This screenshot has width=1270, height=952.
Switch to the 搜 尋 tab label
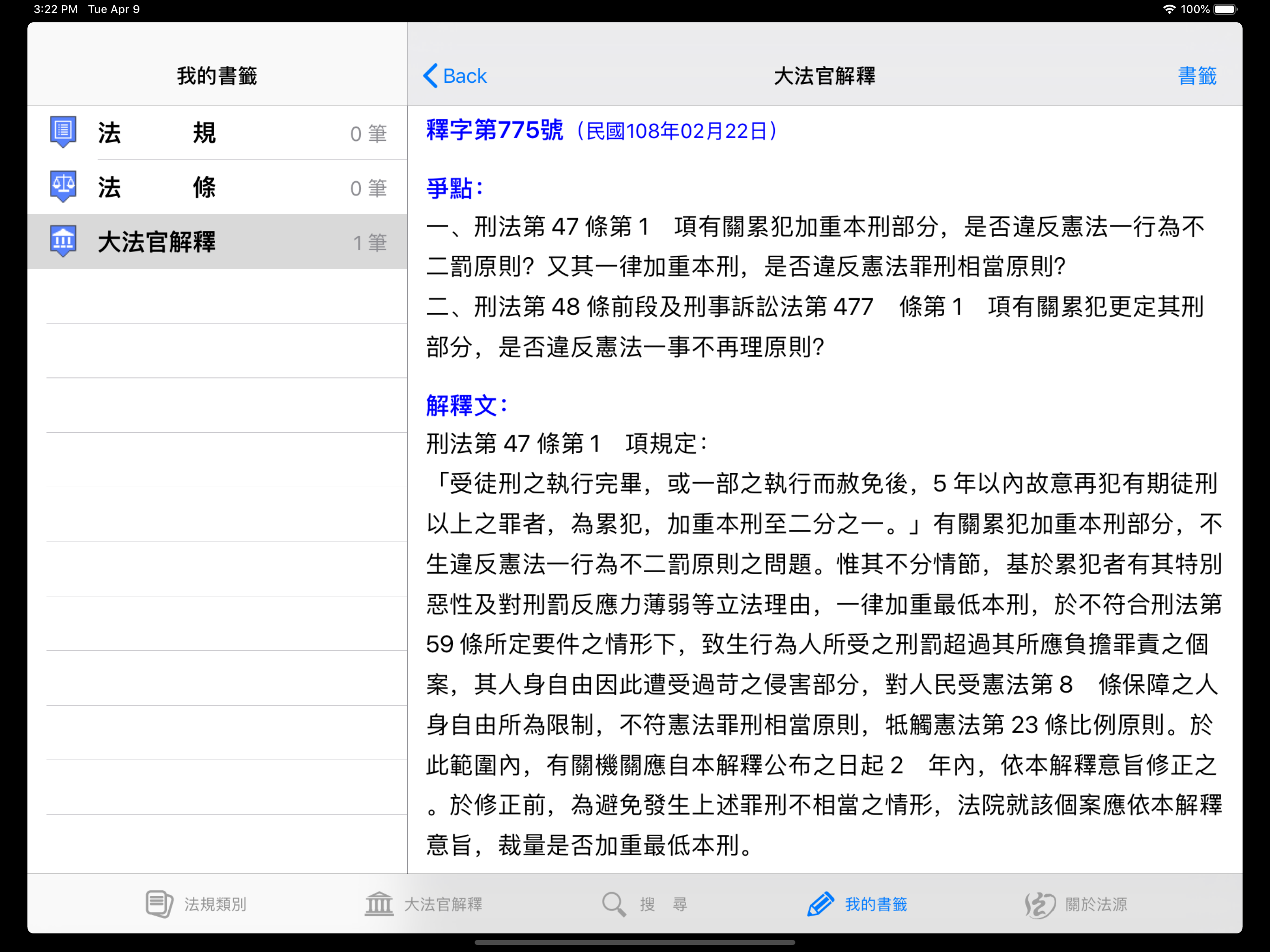[x=664, y=904]
